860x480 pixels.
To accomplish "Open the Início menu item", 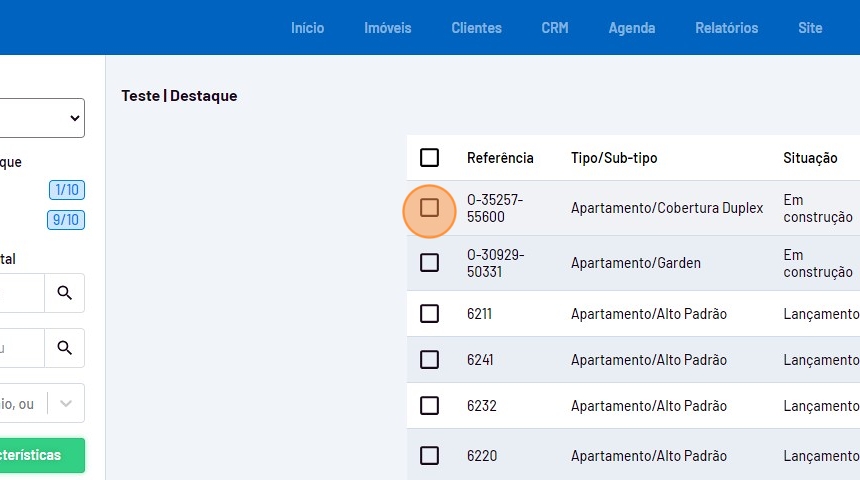I will (307, 28).
